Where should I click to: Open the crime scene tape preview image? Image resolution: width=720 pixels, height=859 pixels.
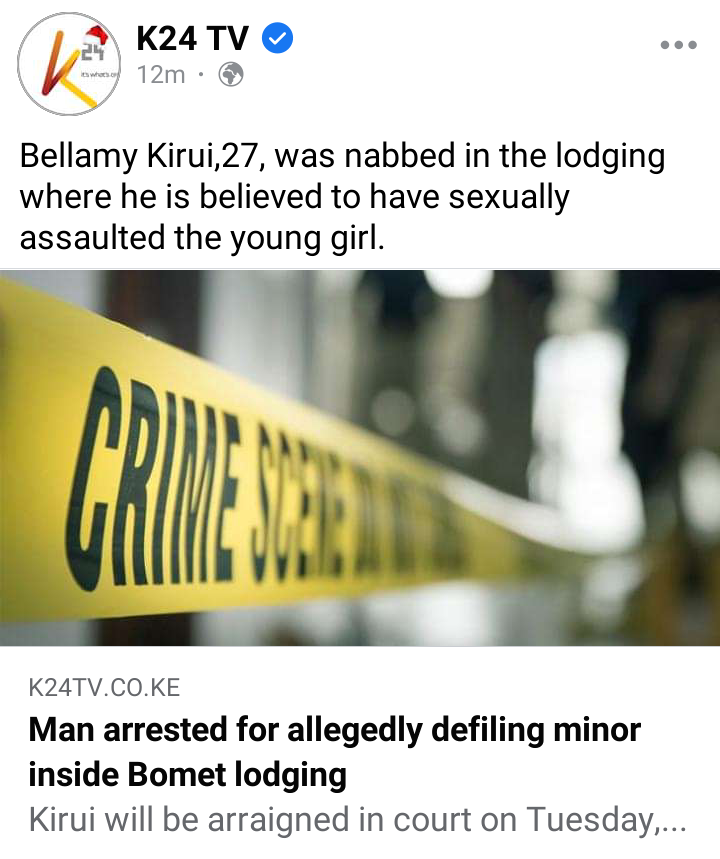click(360, 457)
